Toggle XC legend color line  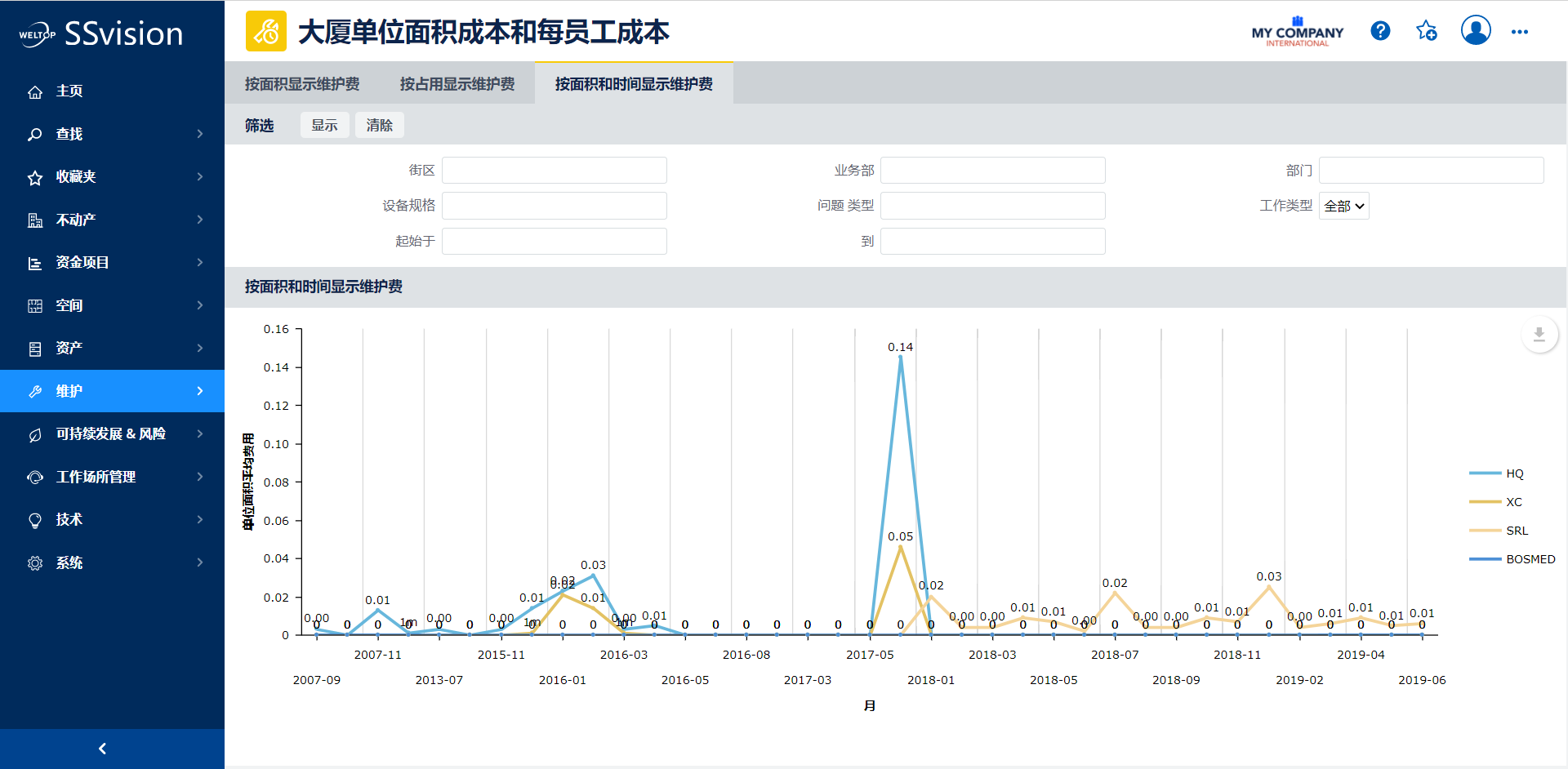1485,502
